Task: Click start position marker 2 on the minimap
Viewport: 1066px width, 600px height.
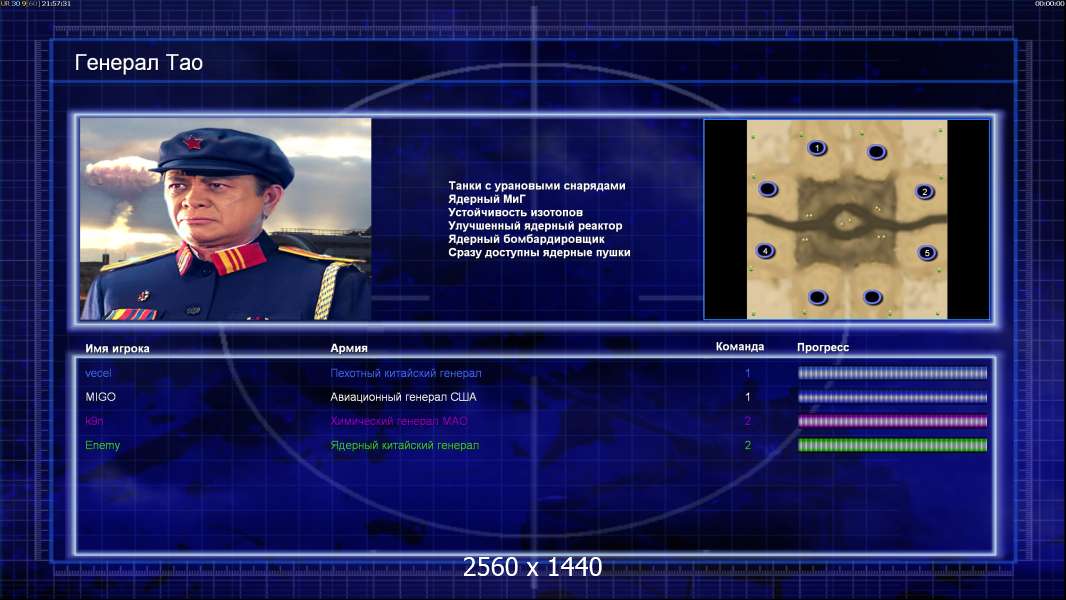Action: pyautogui.click(x=925, y=191)
